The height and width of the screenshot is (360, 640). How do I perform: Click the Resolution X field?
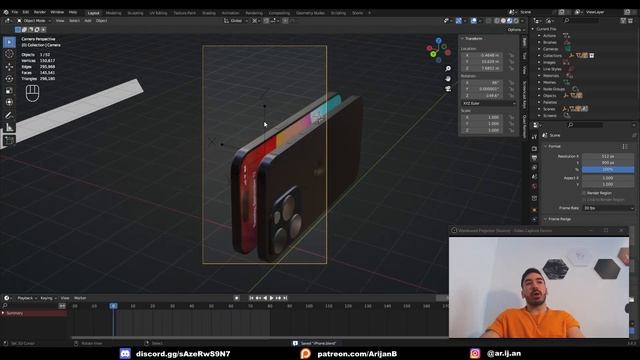click(608, 156)
